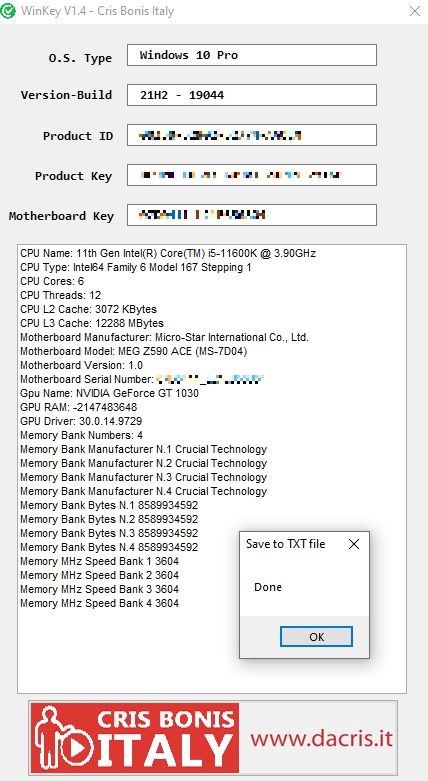Image resolution: width=428 pixels, height=781 pixels.
Task: Select Memory Bank Bytes N.1 line
Action: click(109, 505)
